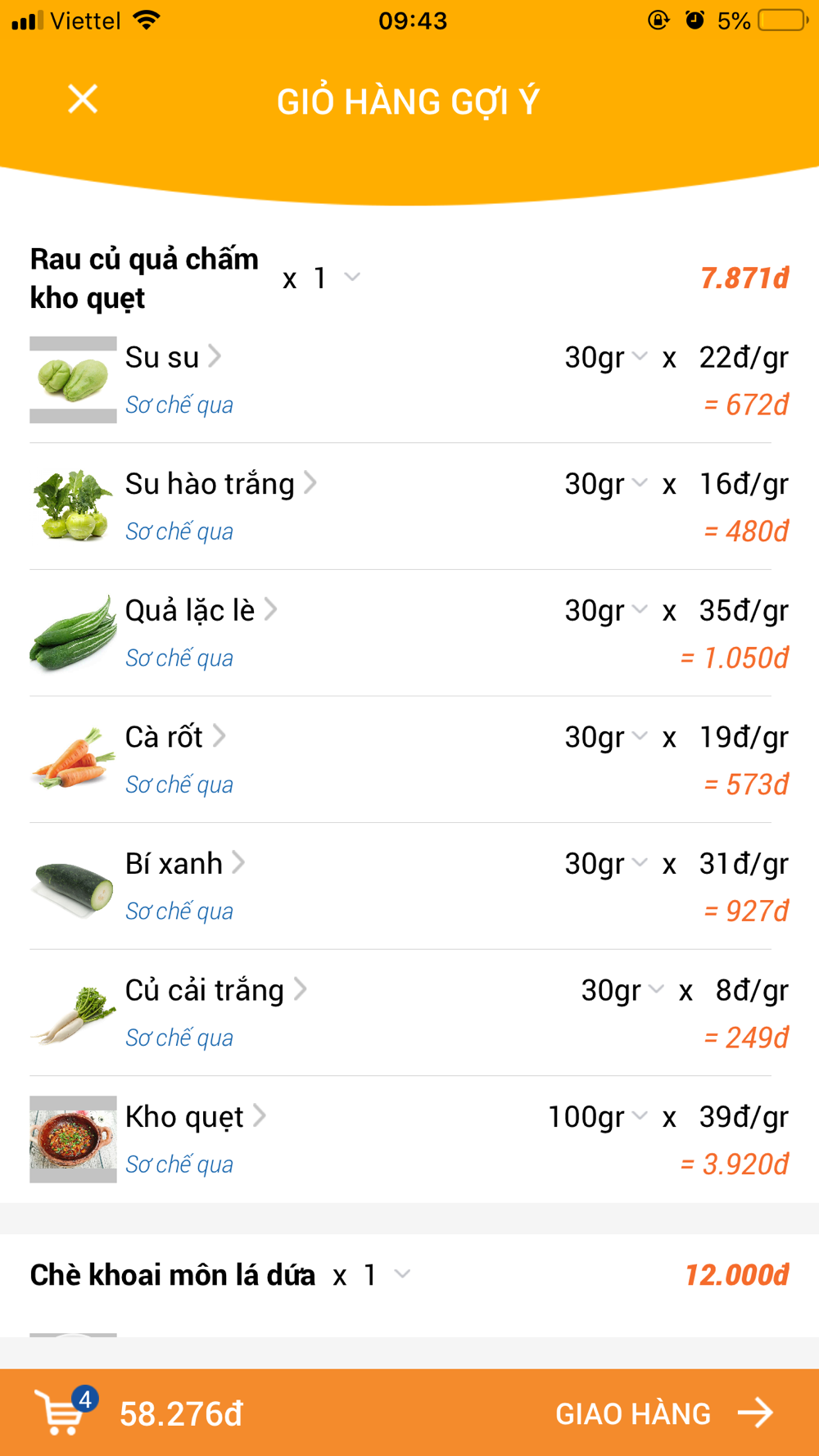Tap Sơ chế qua under Su su
819x1456 pixels.
coord(179,405)
